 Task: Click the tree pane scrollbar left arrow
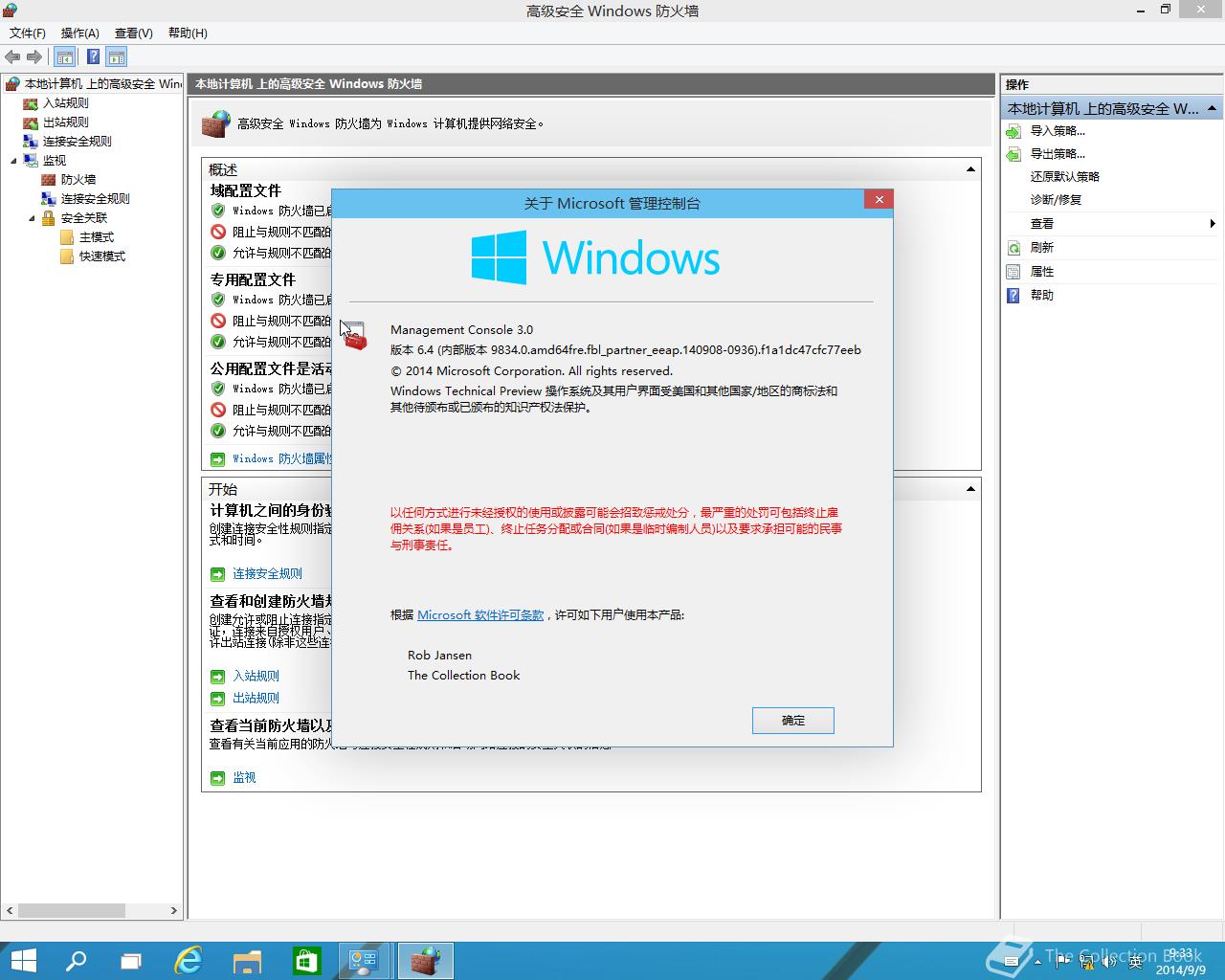[x=10, y=910]
